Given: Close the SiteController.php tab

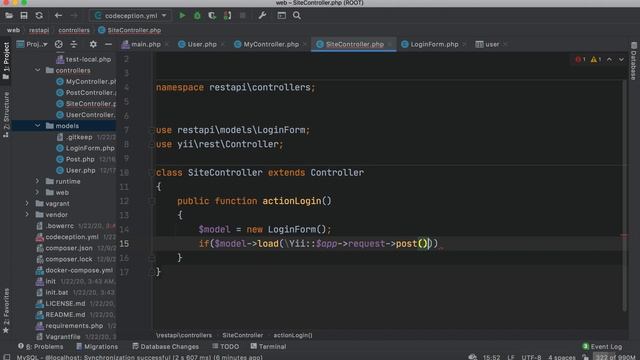Looking at the screenshot, I should click(x=390, y=44).
